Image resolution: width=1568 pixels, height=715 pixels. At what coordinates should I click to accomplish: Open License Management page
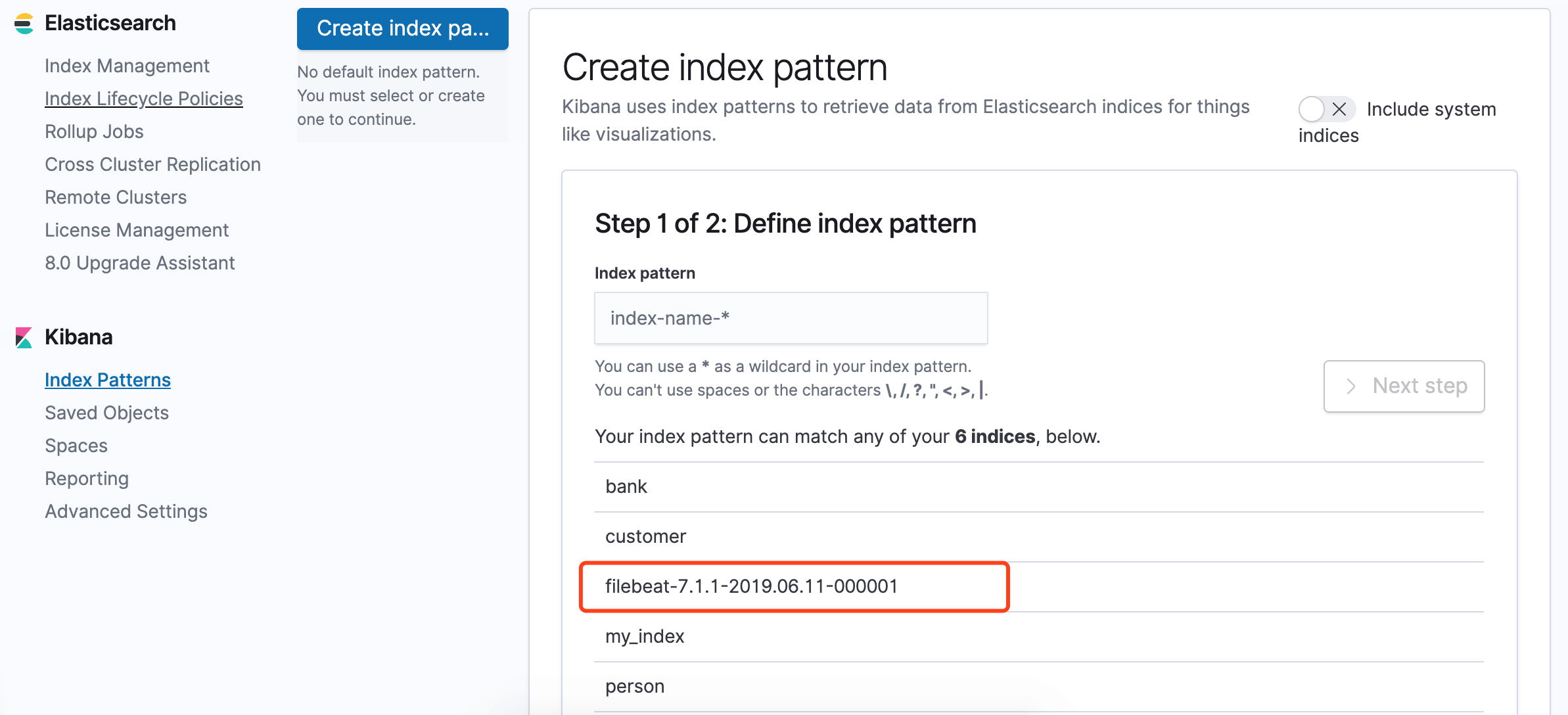[137, 230]
